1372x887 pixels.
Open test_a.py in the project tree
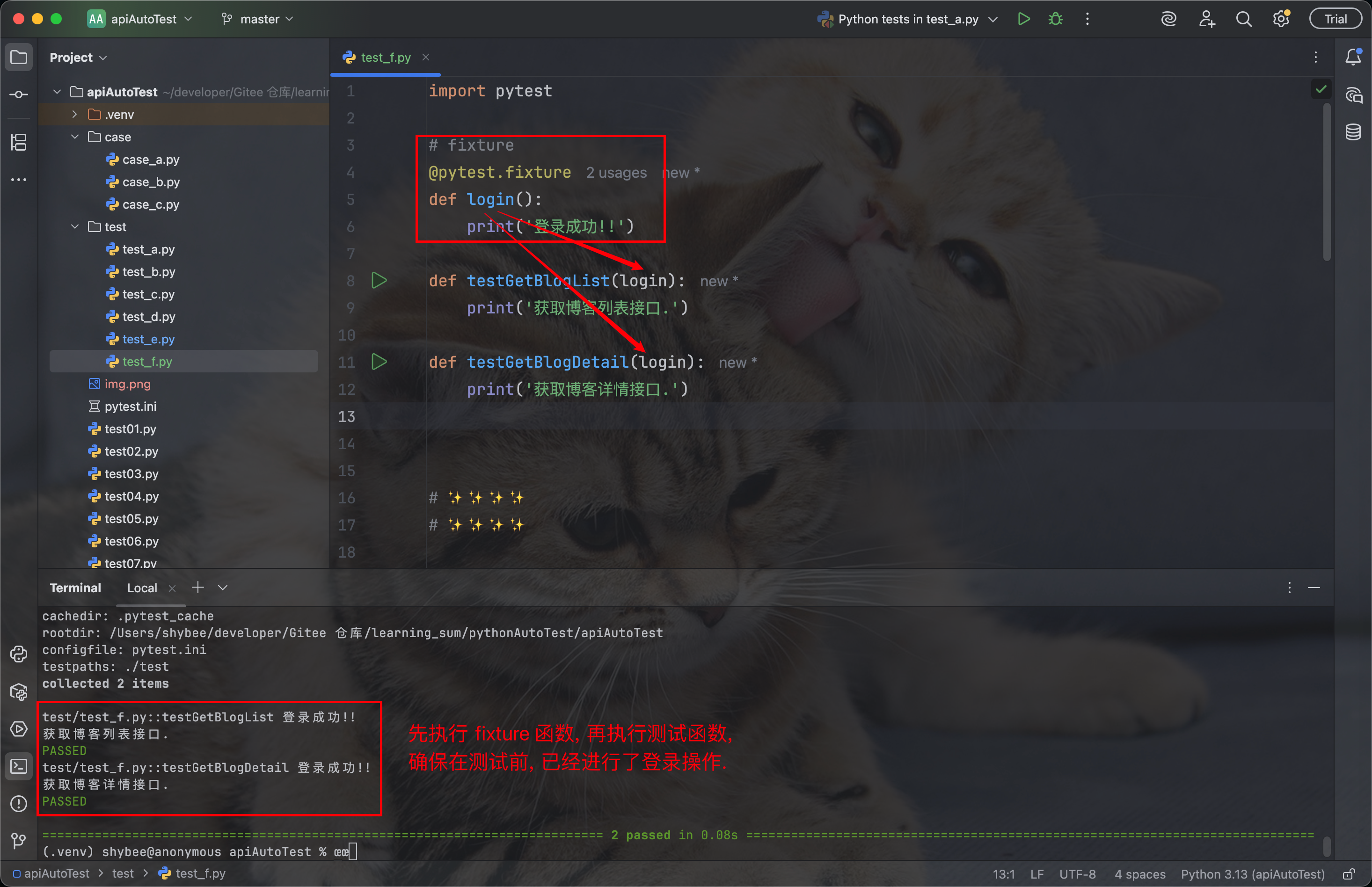click(x=148, y=249)
